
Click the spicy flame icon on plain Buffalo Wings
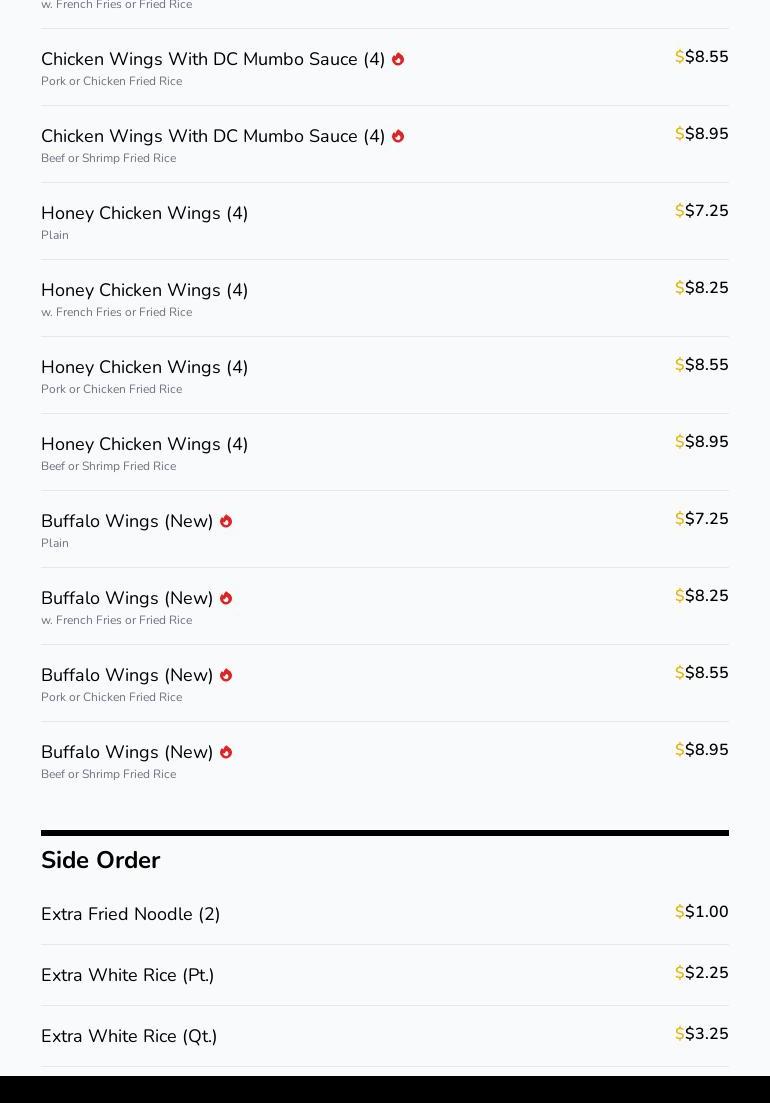[226, 521]
